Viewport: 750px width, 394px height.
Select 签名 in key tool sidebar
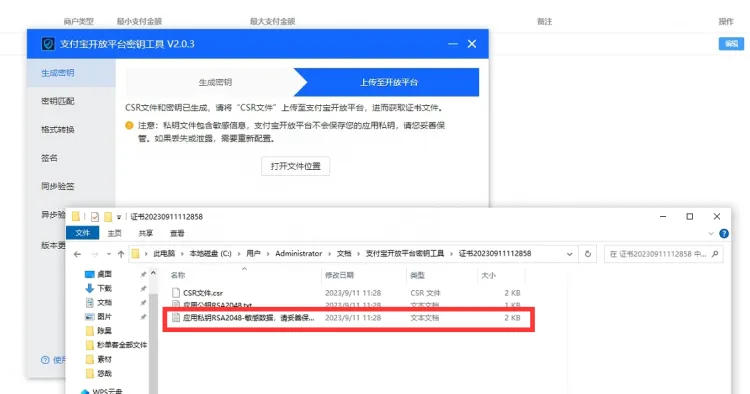(49, 158)
